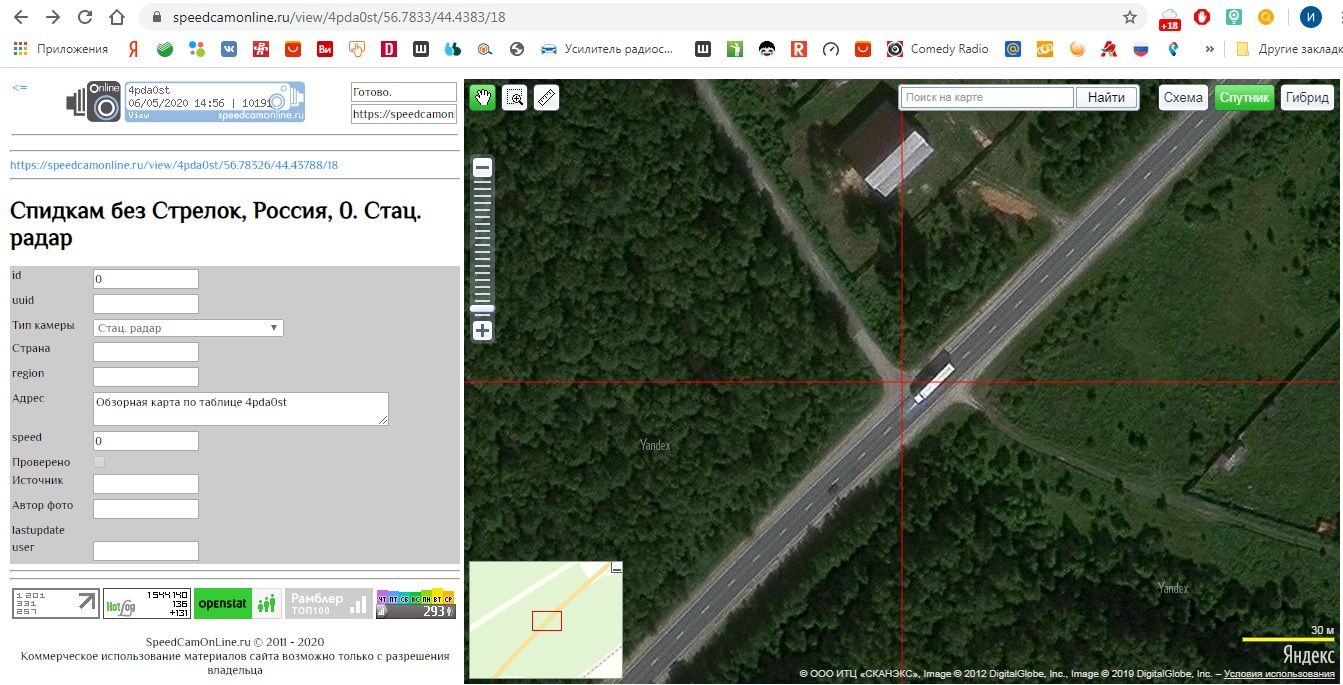This screenshot has height=685, width=1343.
Task: Open the Тип камеры dropdown
Action: (188, 328)
